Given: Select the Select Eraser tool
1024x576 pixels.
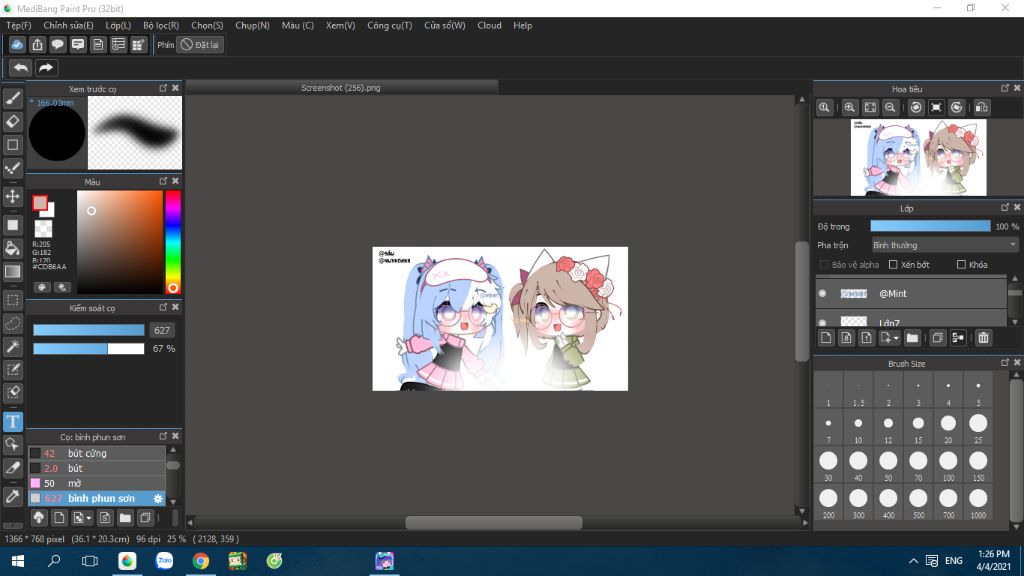Looking at the screenshot, I should pos(12,392).
